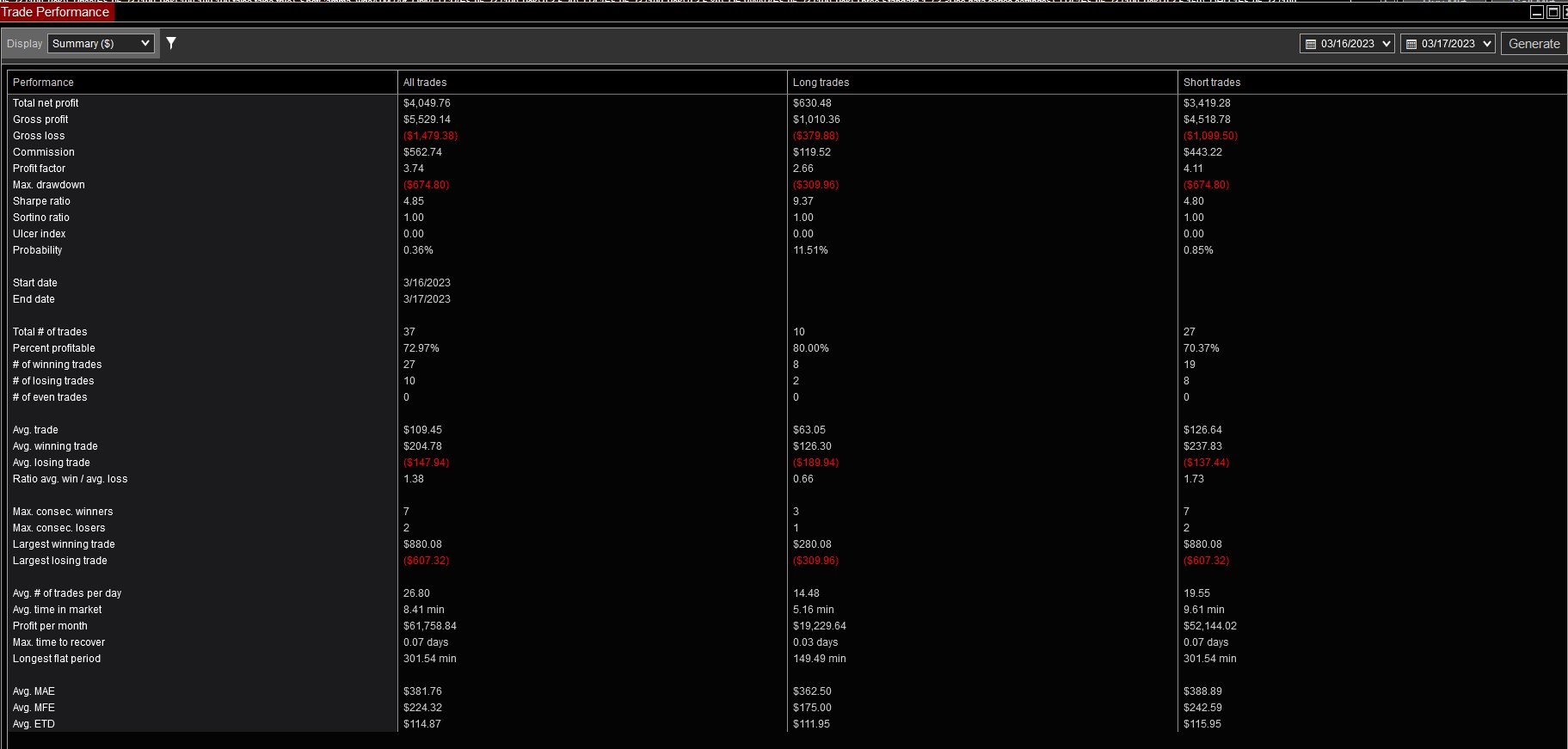The image size is (1568, 749).
Task: Click the 70.37% short percent profitable value
Action: [1202, 348]
